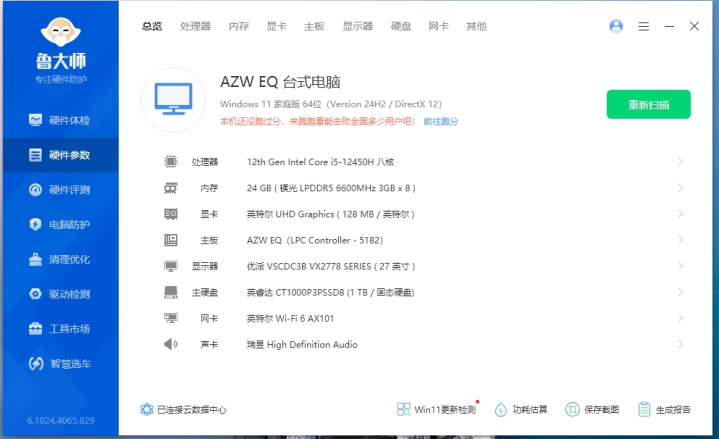The width and height of the screenshot is (719, 439).
Task: Switch to the 处理器 tab
Action: [195, 26]
